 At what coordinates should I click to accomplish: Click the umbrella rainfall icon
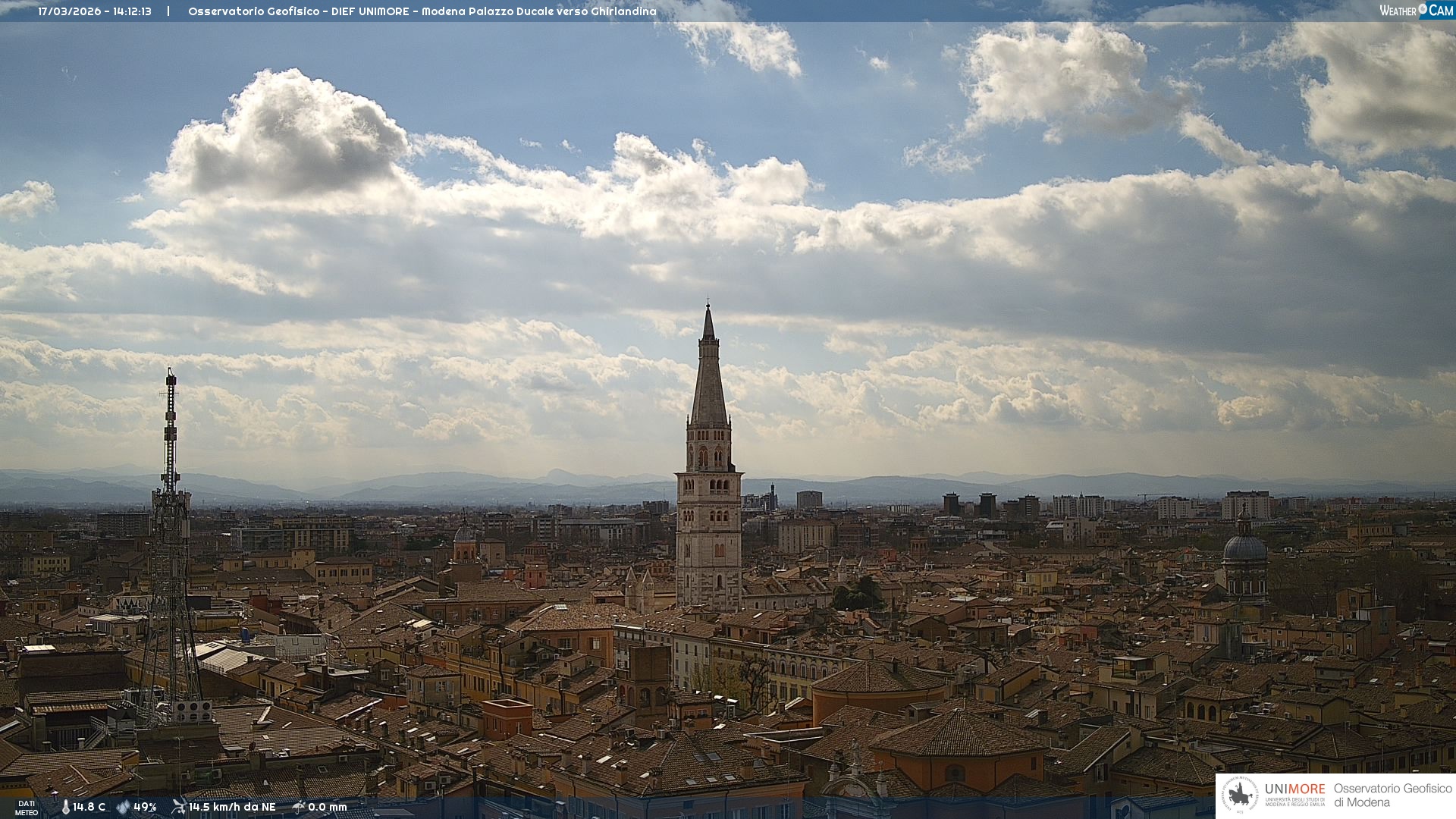[x=298, y=807]
